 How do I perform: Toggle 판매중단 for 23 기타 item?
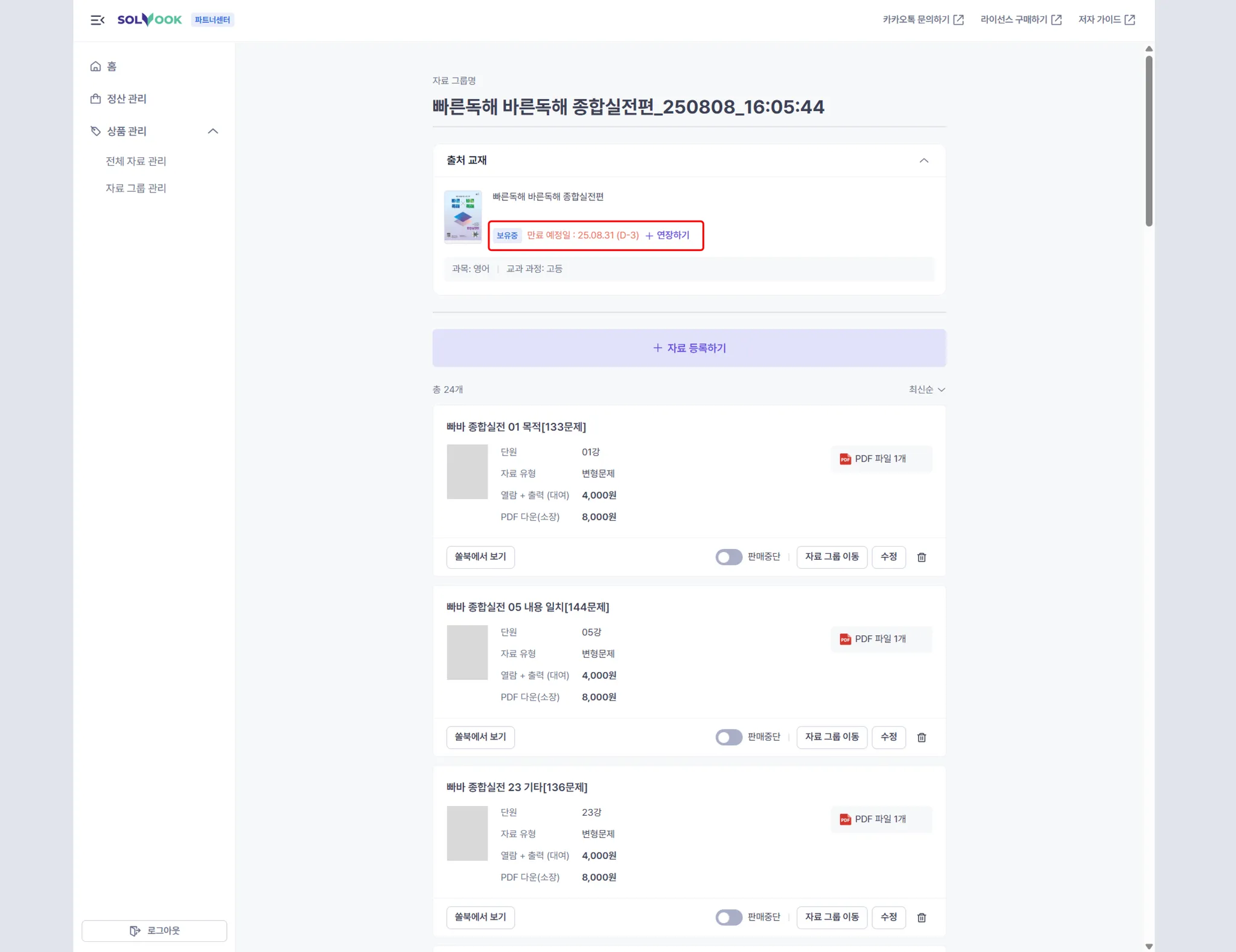(x=728, y=918)
